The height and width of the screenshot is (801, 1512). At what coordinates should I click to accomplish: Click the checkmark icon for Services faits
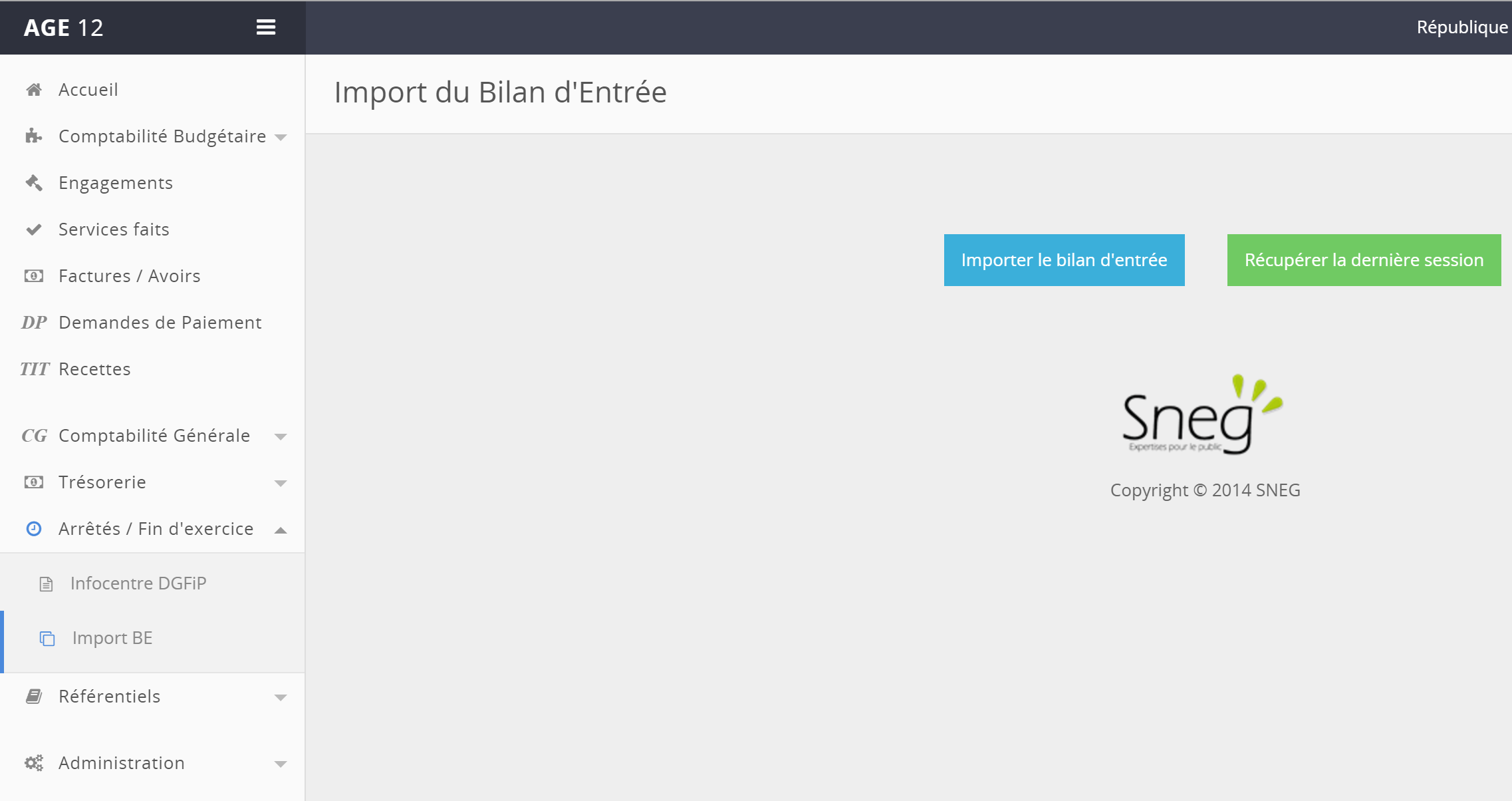[34, 230]
